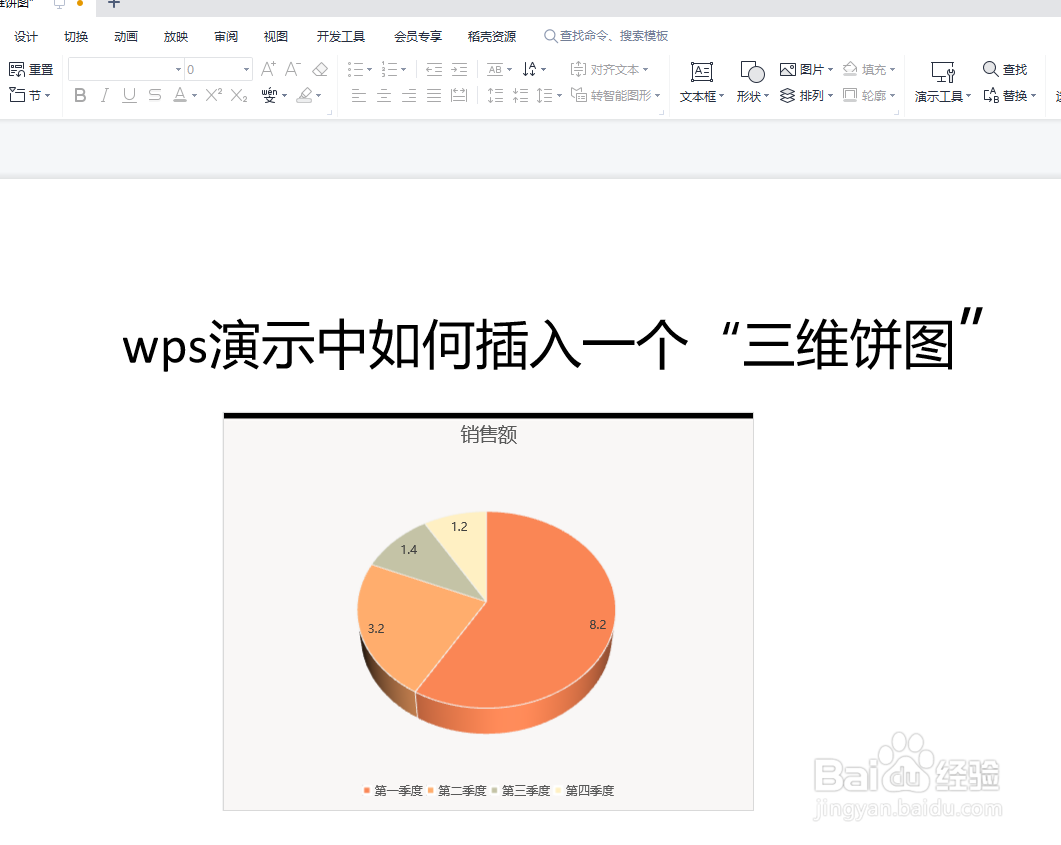
Task: Open the 稻壳资源 resources tab
Action: (x=492, y=37)
